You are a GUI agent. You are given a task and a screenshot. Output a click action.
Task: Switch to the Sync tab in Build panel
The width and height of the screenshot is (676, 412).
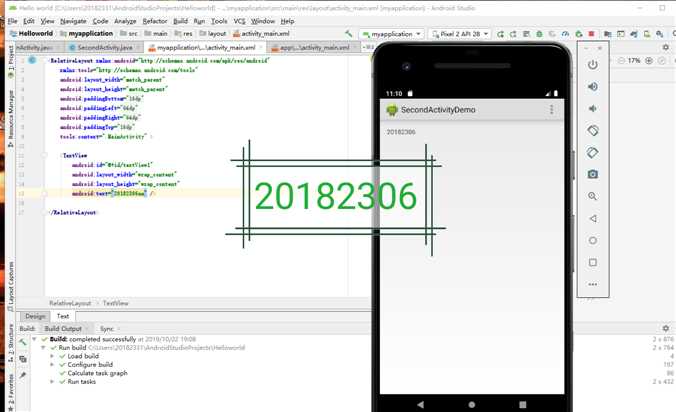[x=107, y=328]
